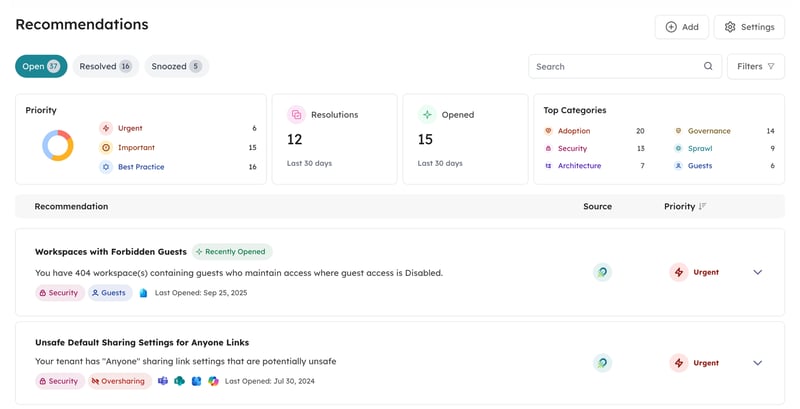
Task: Click the pink Resolutions card icon
Action: point(296,115)
